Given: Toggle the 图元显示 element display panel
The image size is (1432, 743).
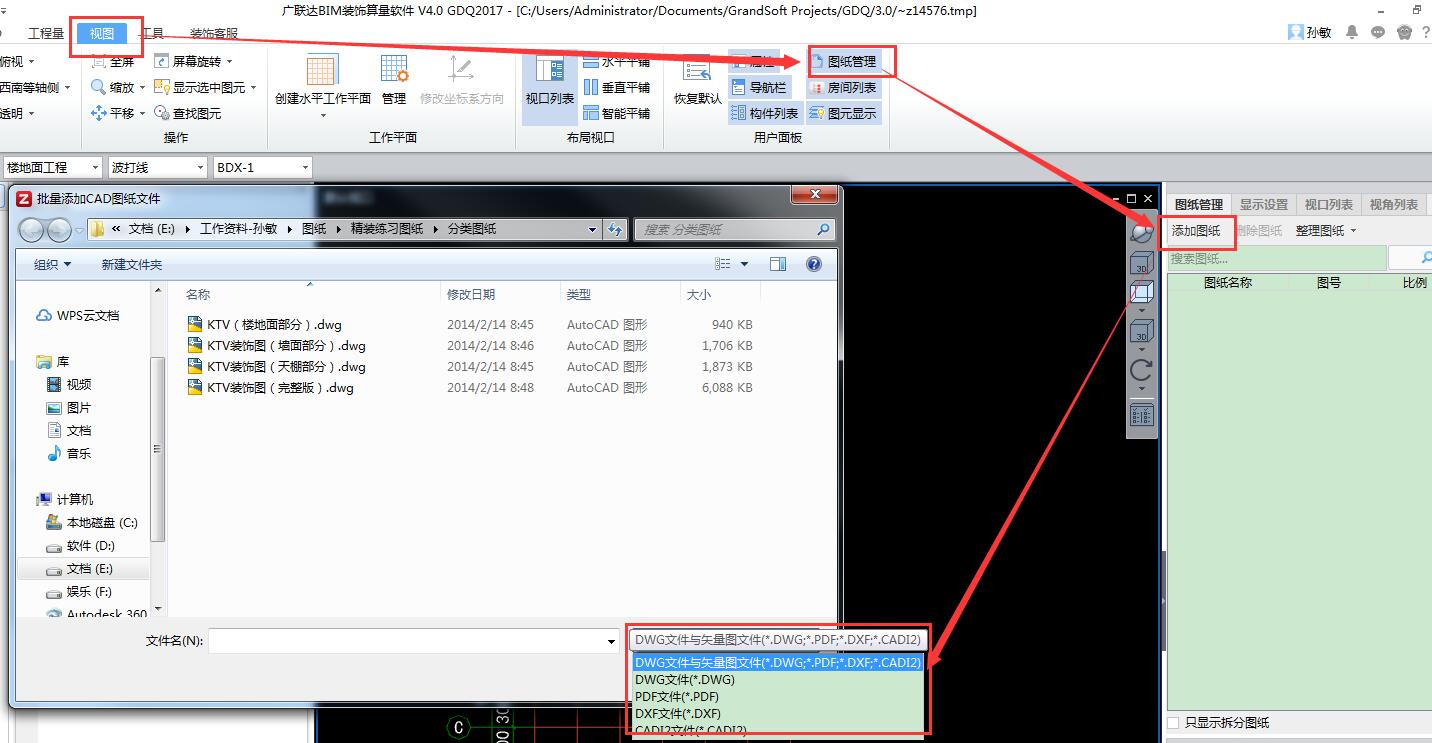Looking at the screenshot, I should coord(842,114).
